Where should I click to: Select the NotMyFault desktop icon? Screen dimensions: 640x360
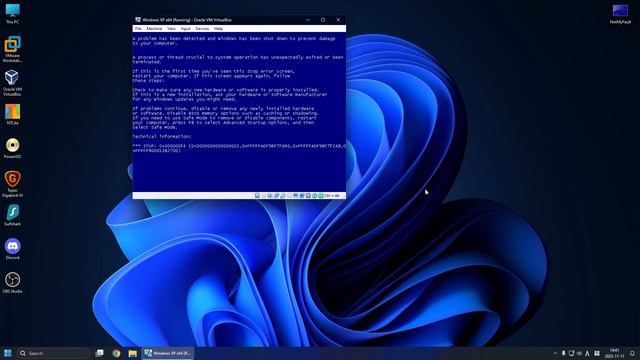(x=620, y=14)
